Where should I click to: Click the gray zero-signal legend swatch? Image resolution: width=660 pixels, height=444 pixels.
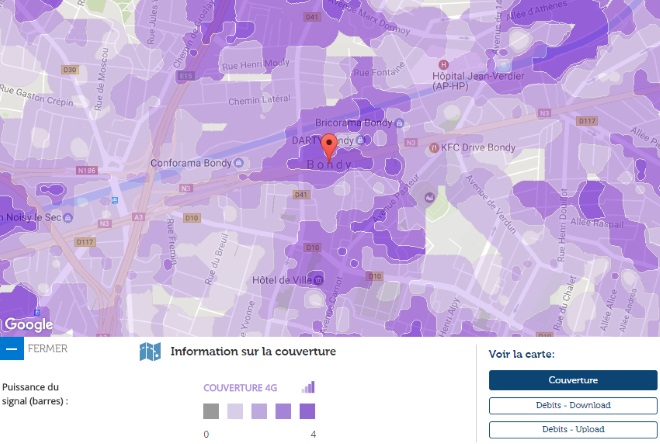(x=211, y=411)
